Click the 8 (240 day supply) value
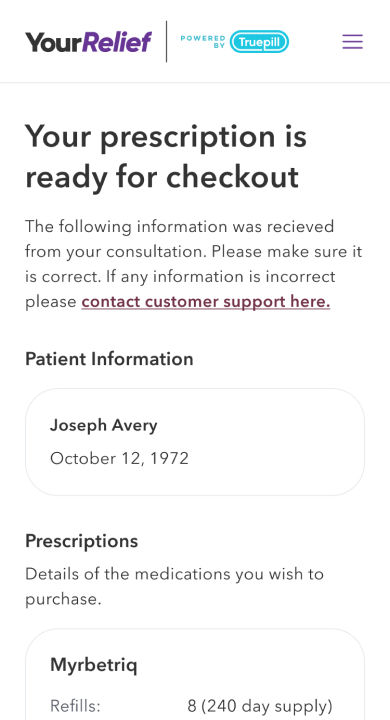The height and width of the screenshot is (720, 390). [260, 706]
